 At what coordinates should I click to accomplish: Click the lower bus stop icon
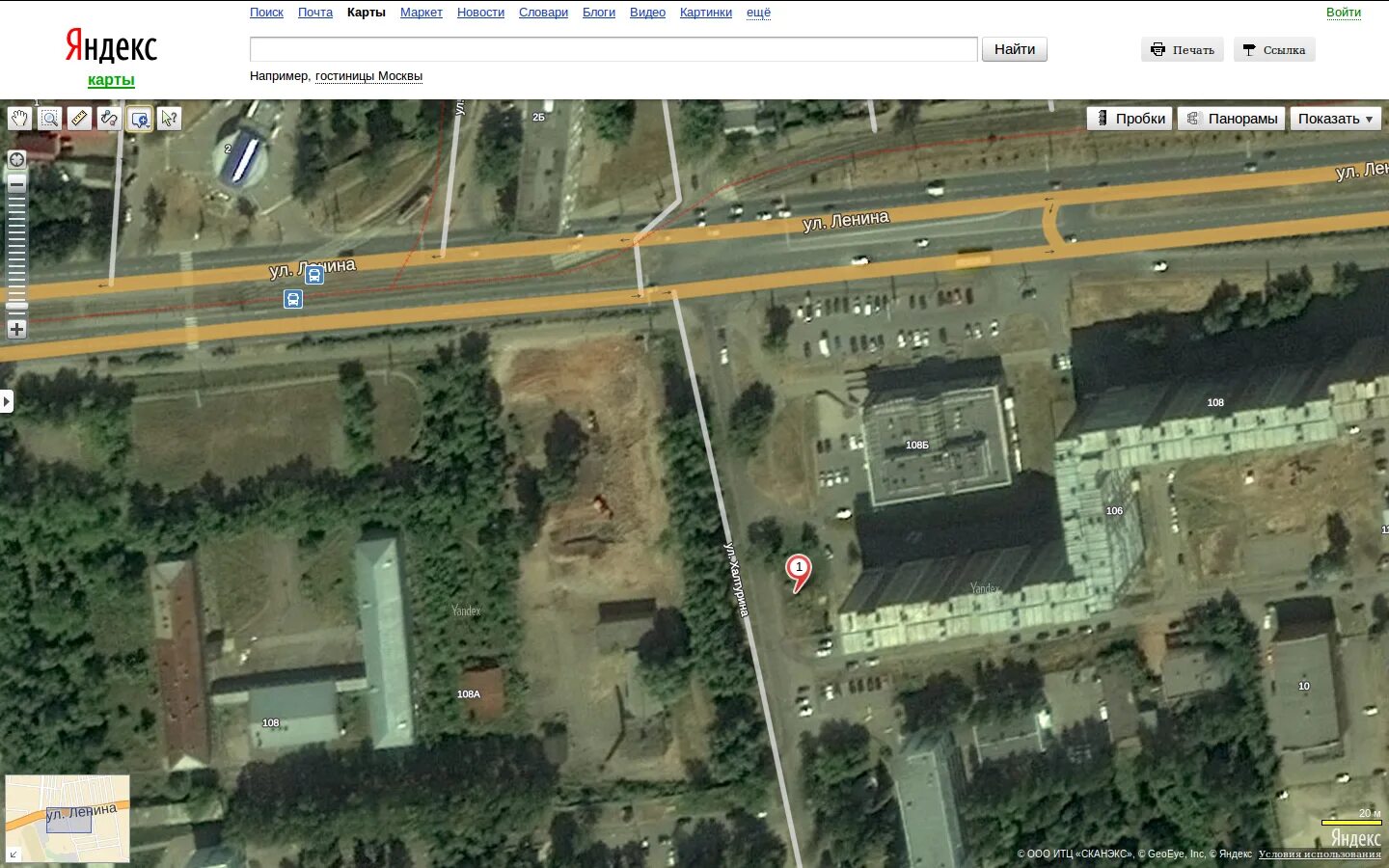(293, 300)
